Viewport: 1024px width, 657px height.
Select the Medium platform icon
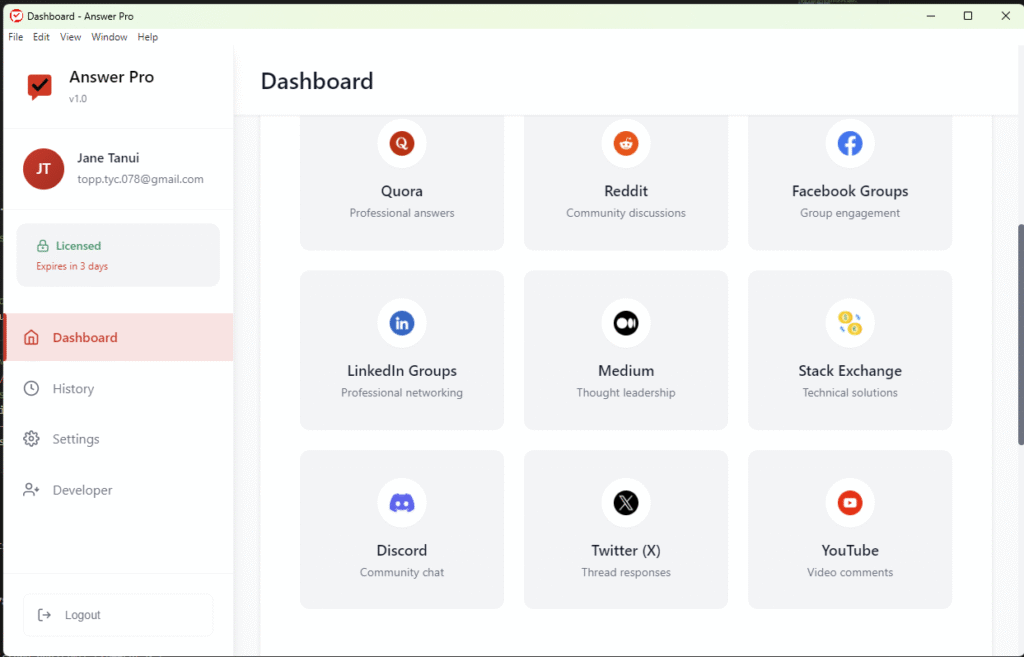[626, 323]
